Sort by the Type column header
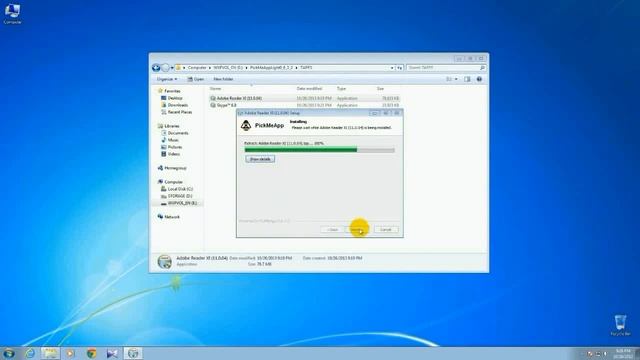The height and width of the screenshot is (360, 640). point(341,89)
